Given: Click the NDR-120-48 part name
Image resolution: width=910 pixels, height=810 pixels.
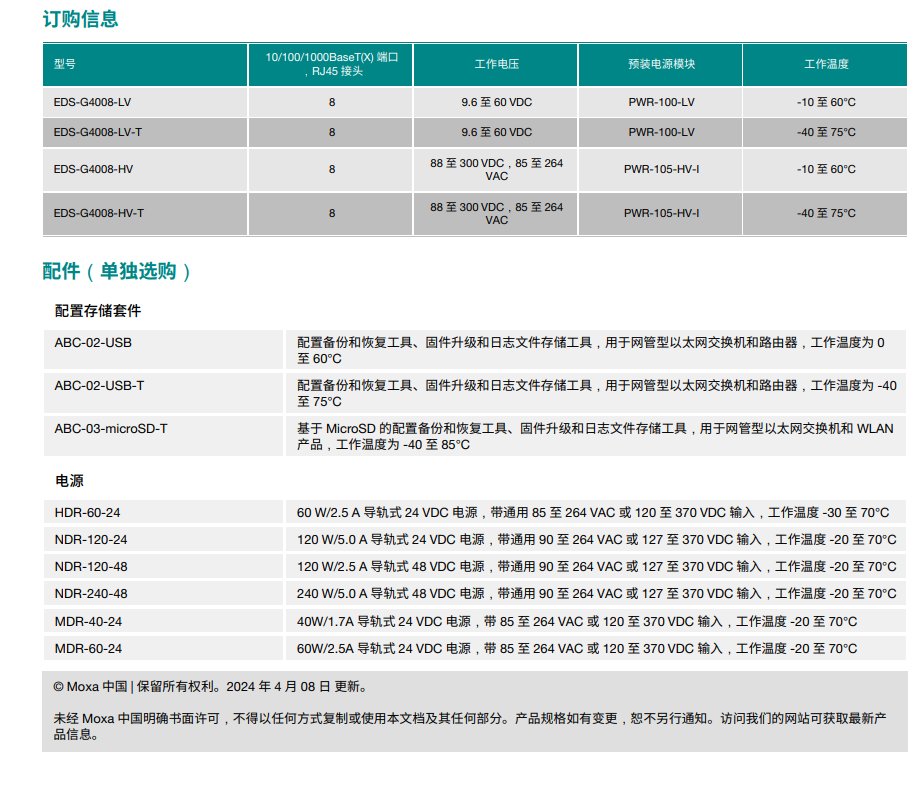Looking at the screenshot, I should pyautogui.click(x=91, y=567).
